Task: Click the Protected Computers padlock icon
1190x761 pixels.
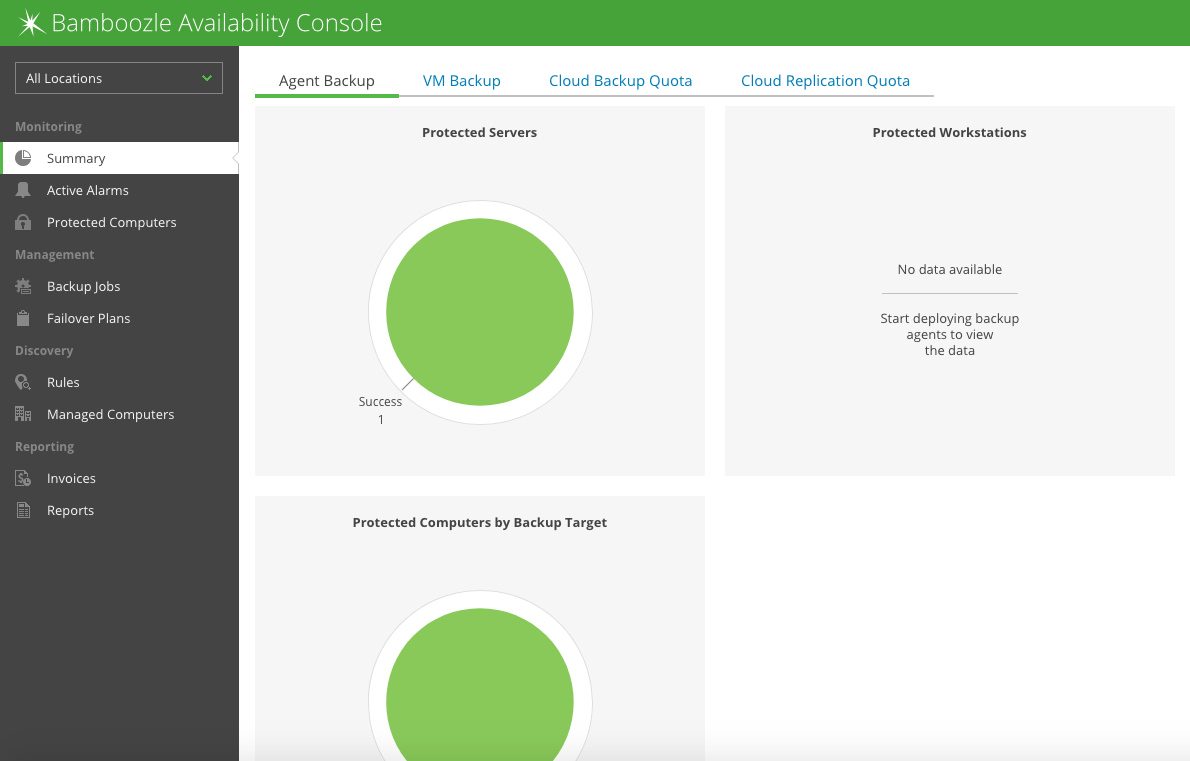Action: coord(24,222)
